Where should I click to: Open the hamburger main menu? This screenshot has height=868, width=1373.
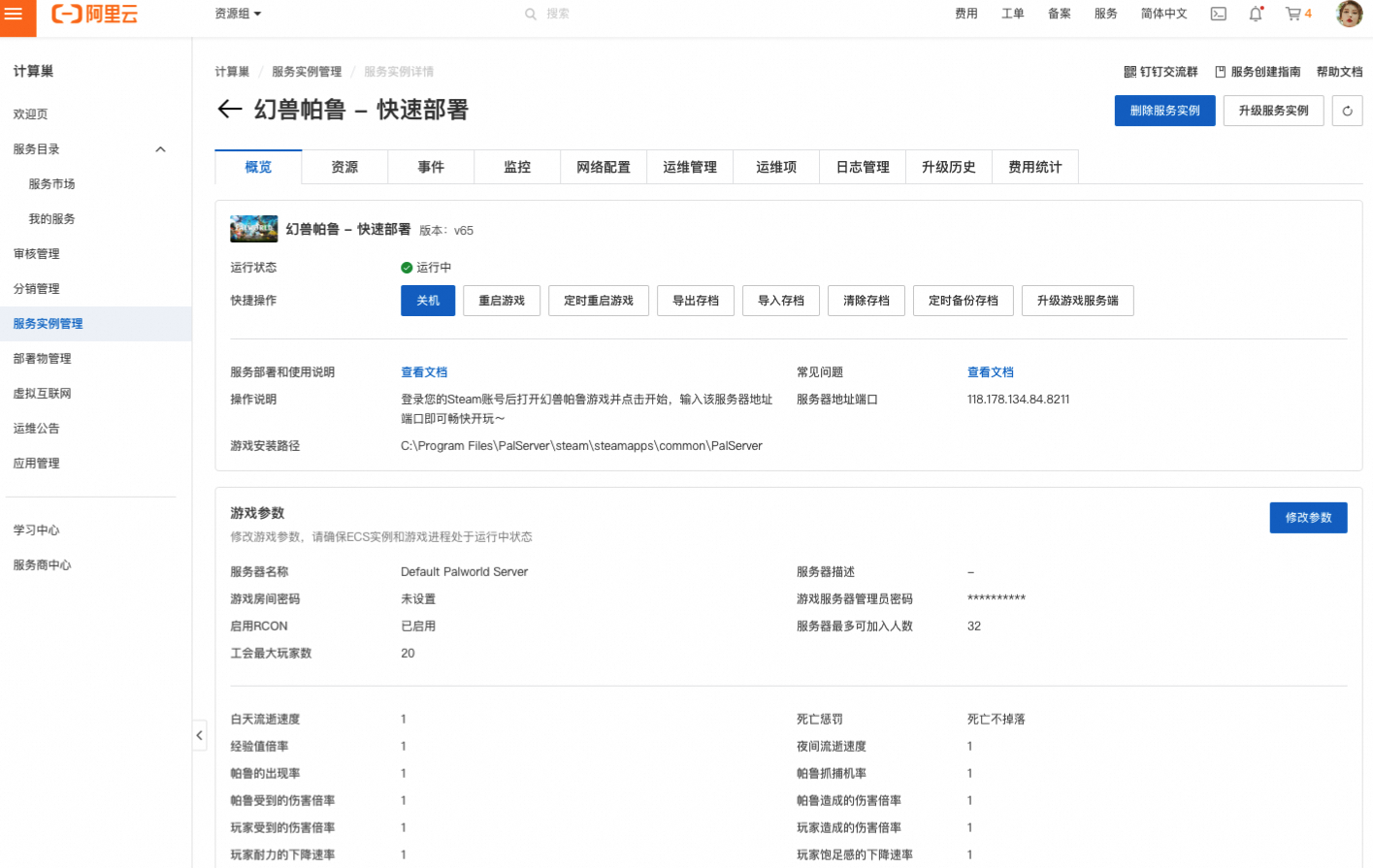pyautogui.click(x=15, y=15)
